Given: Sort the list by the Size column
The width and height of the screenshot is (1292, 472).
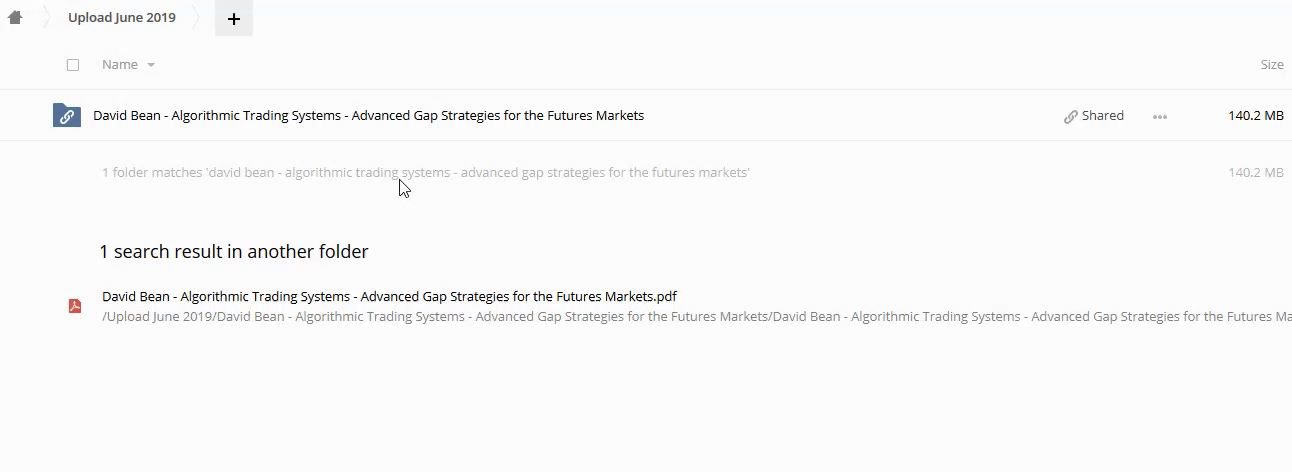Looking at the screenshot, I should [1271, 65].
